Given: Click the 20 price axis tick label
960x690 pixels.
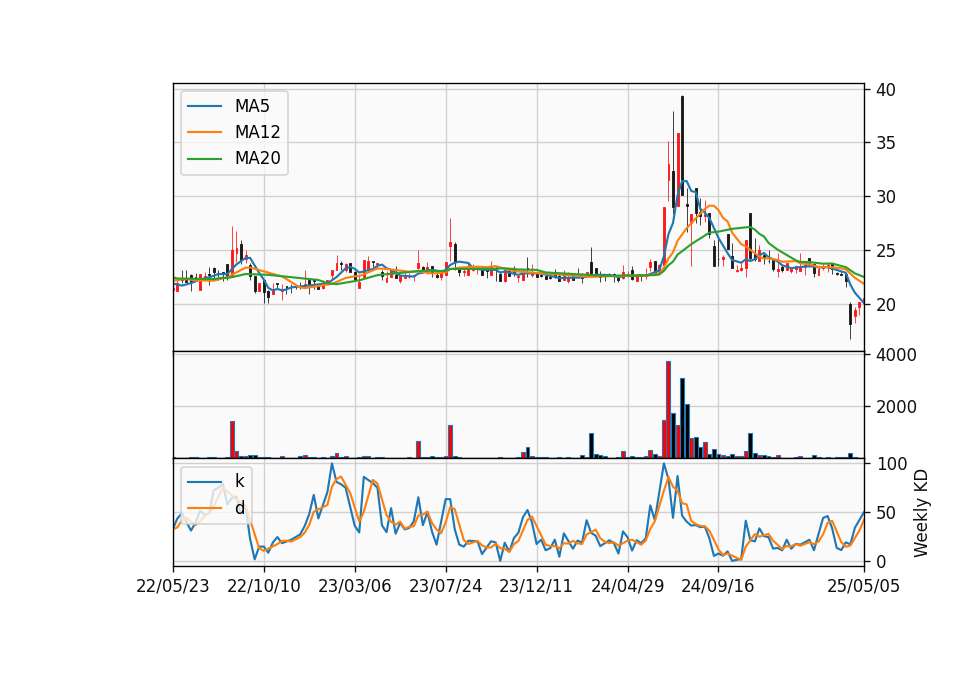Looking at the screenshot, I should tap(885, 305).
